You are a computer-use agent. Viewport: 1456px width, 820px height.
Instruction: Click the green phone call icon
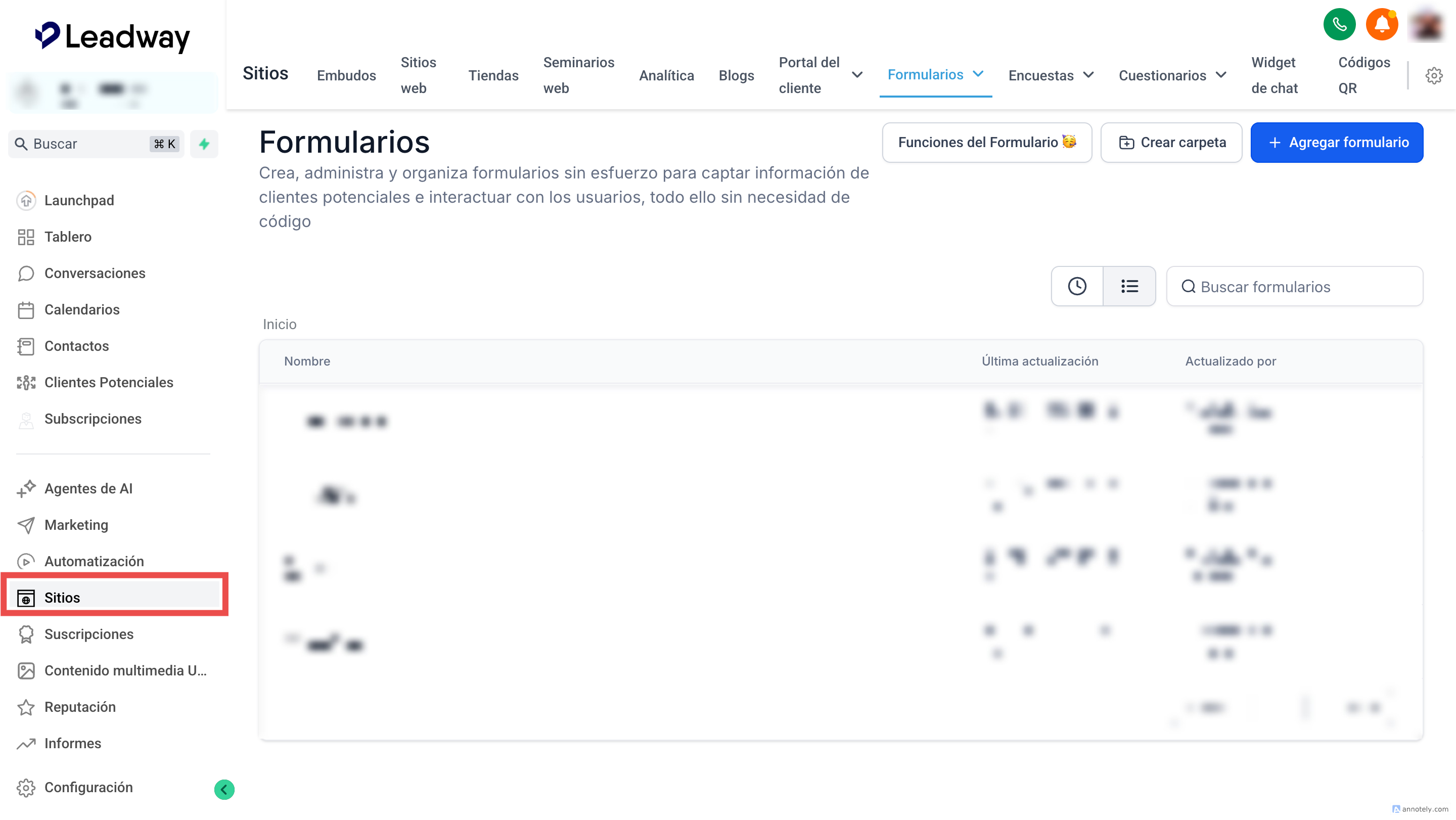[x=1339, y=24]
